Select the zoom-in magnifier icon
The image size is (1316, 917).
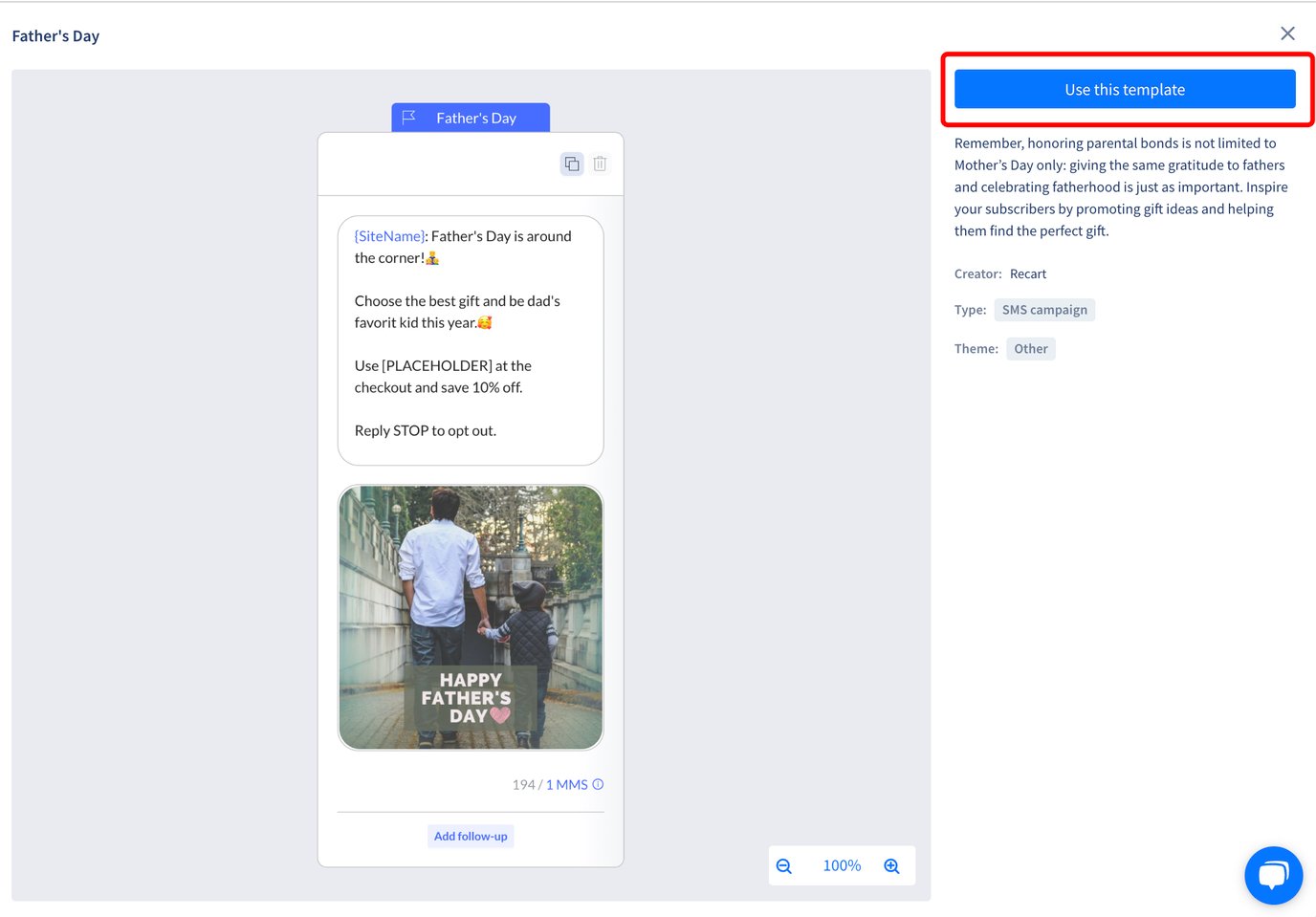point(891,865)
